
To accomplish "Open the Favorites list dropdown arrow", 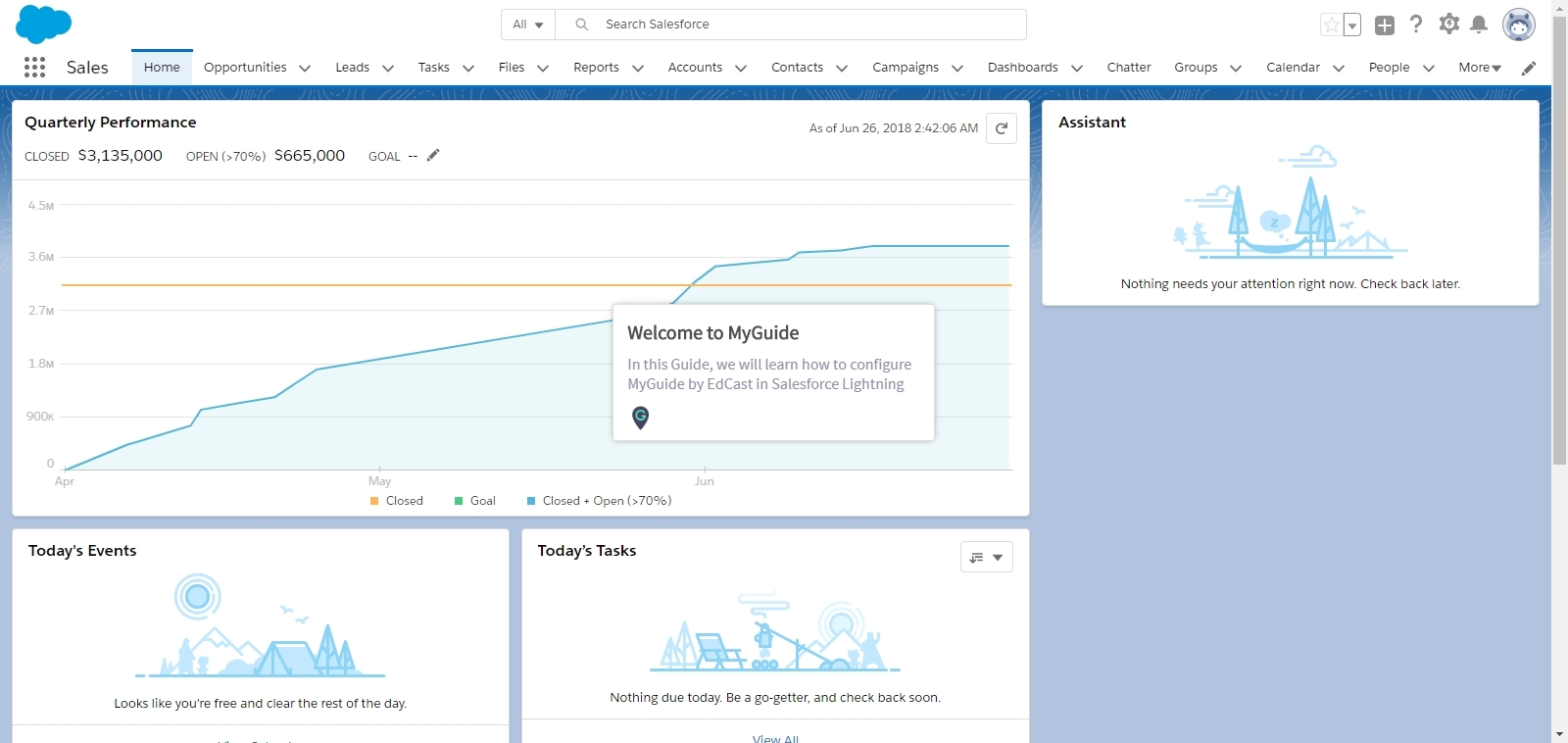I will [x=1352, y=25].
